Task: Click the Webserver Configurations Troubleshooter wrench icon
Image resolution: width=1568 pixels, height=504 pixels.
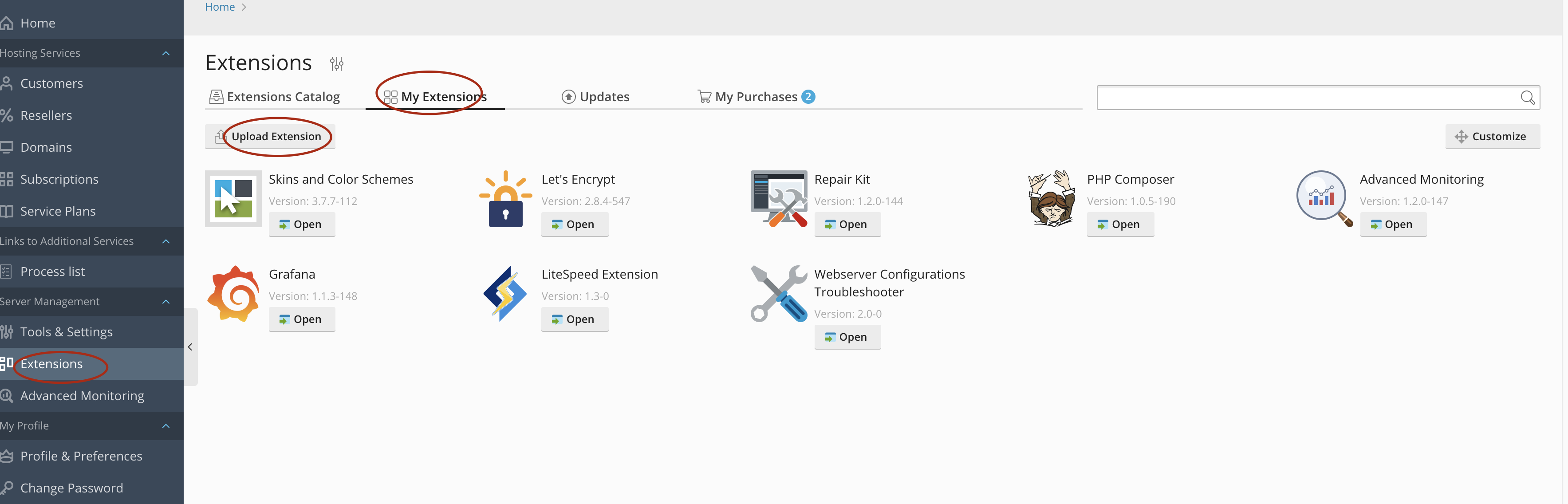Action: [779, 294]
